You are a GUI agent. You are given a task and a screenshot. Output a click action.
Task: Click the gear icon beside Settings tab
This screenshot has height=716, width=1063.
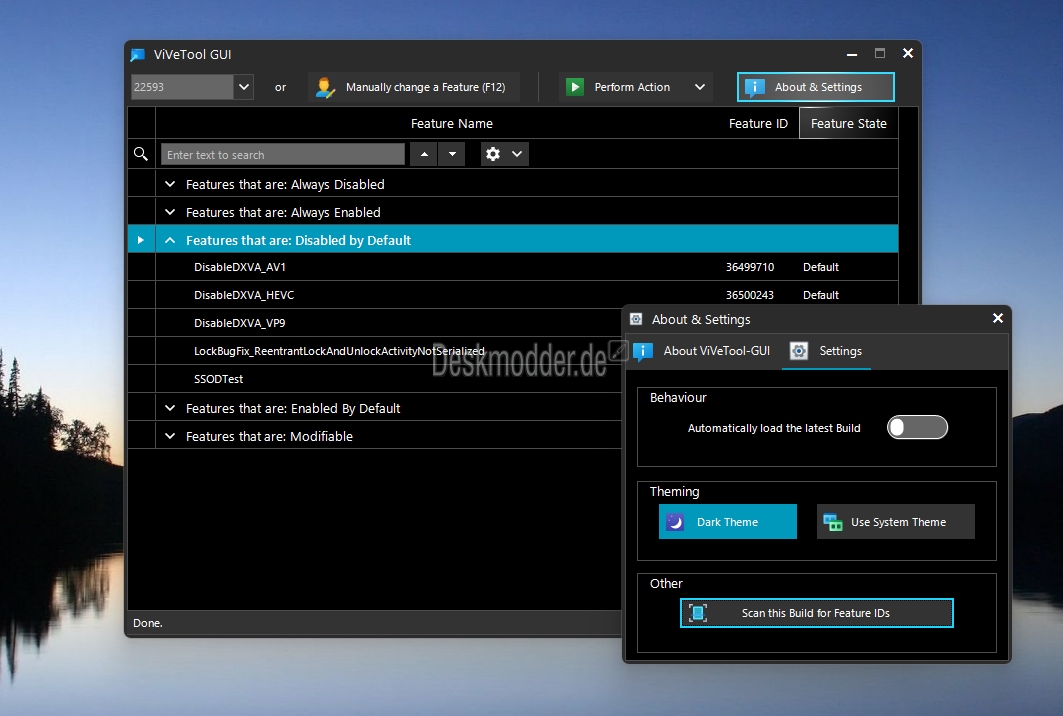[799, 351]
